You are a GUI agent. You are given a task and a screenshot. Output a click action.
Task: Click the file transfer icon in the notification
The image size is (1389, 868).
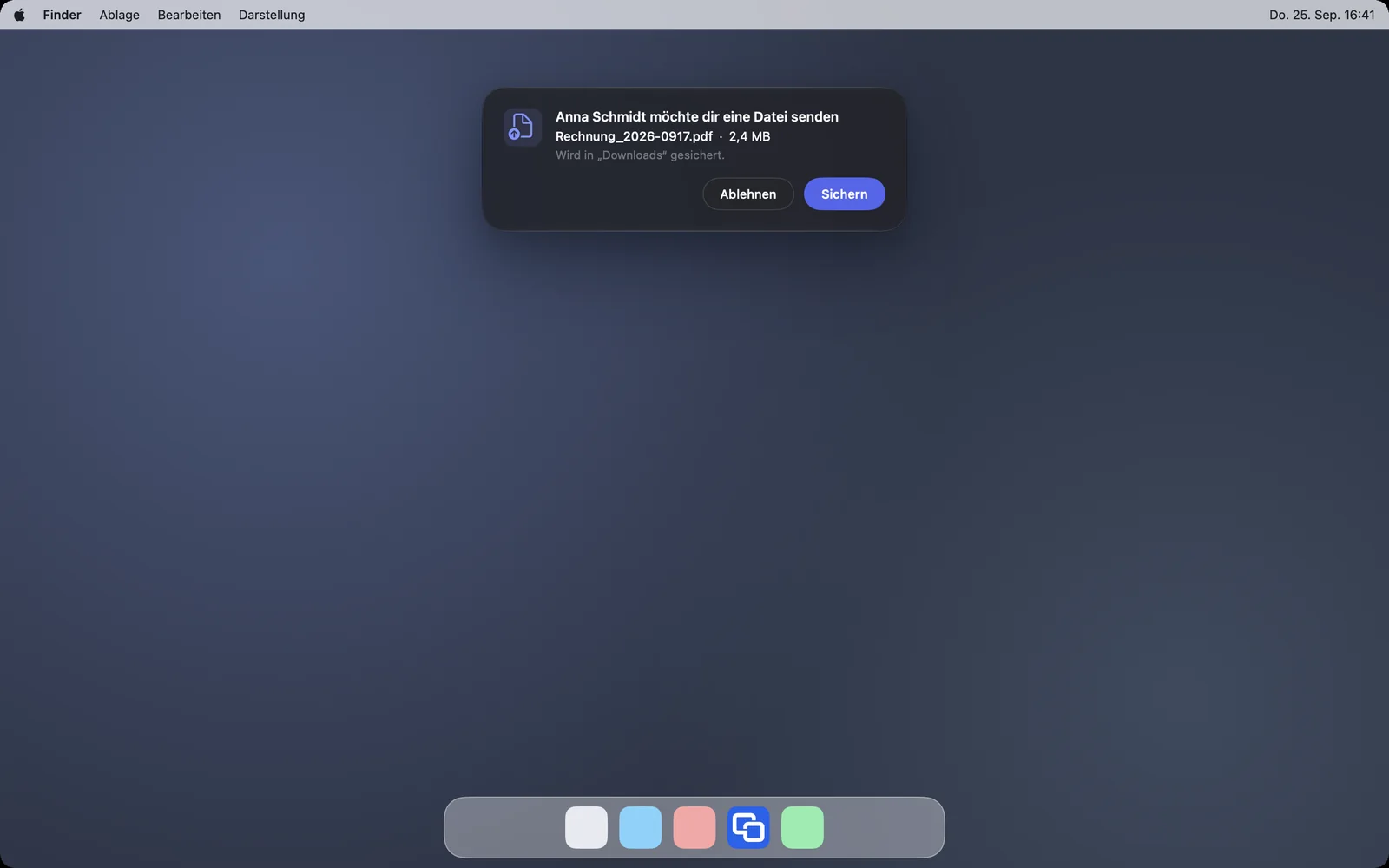[523, 128]
